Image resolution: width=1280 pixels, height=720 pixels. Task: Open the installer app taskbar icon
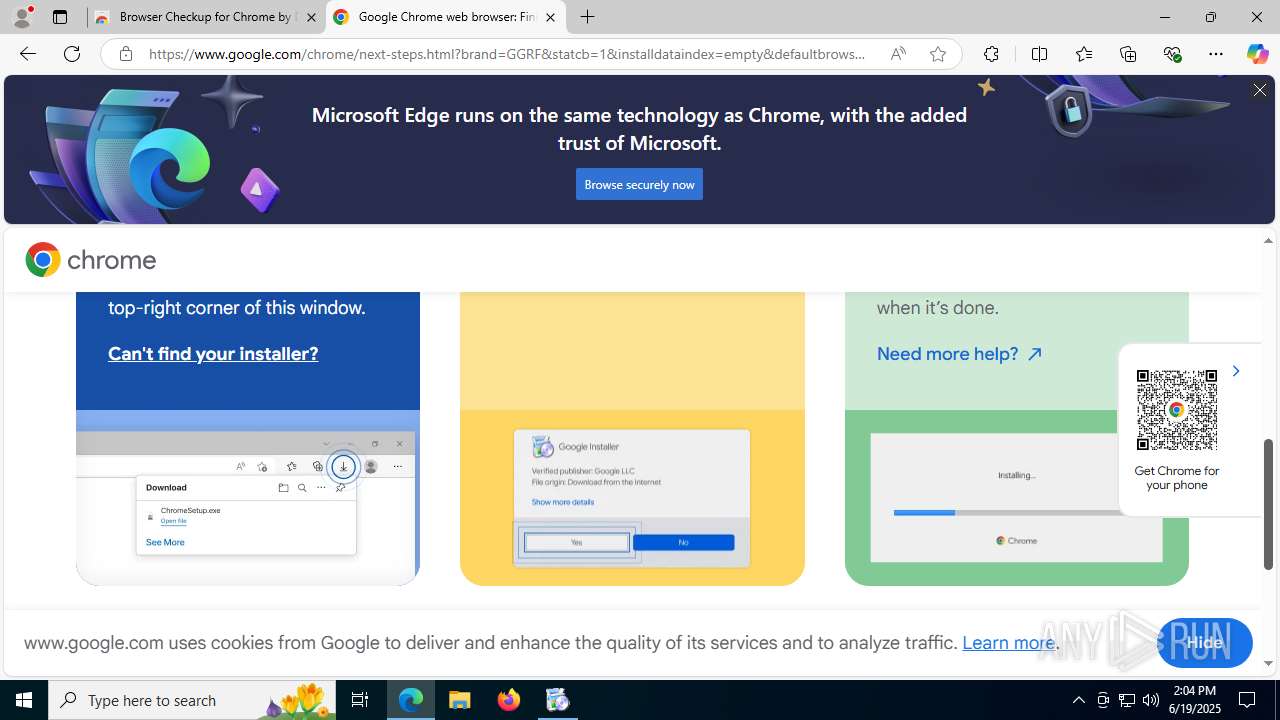(x=558, y=700)
